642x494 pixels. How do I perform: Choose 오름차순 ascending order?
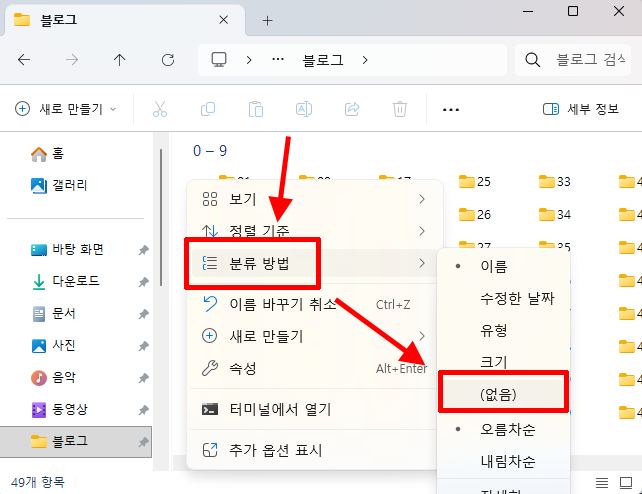point(503,429)
